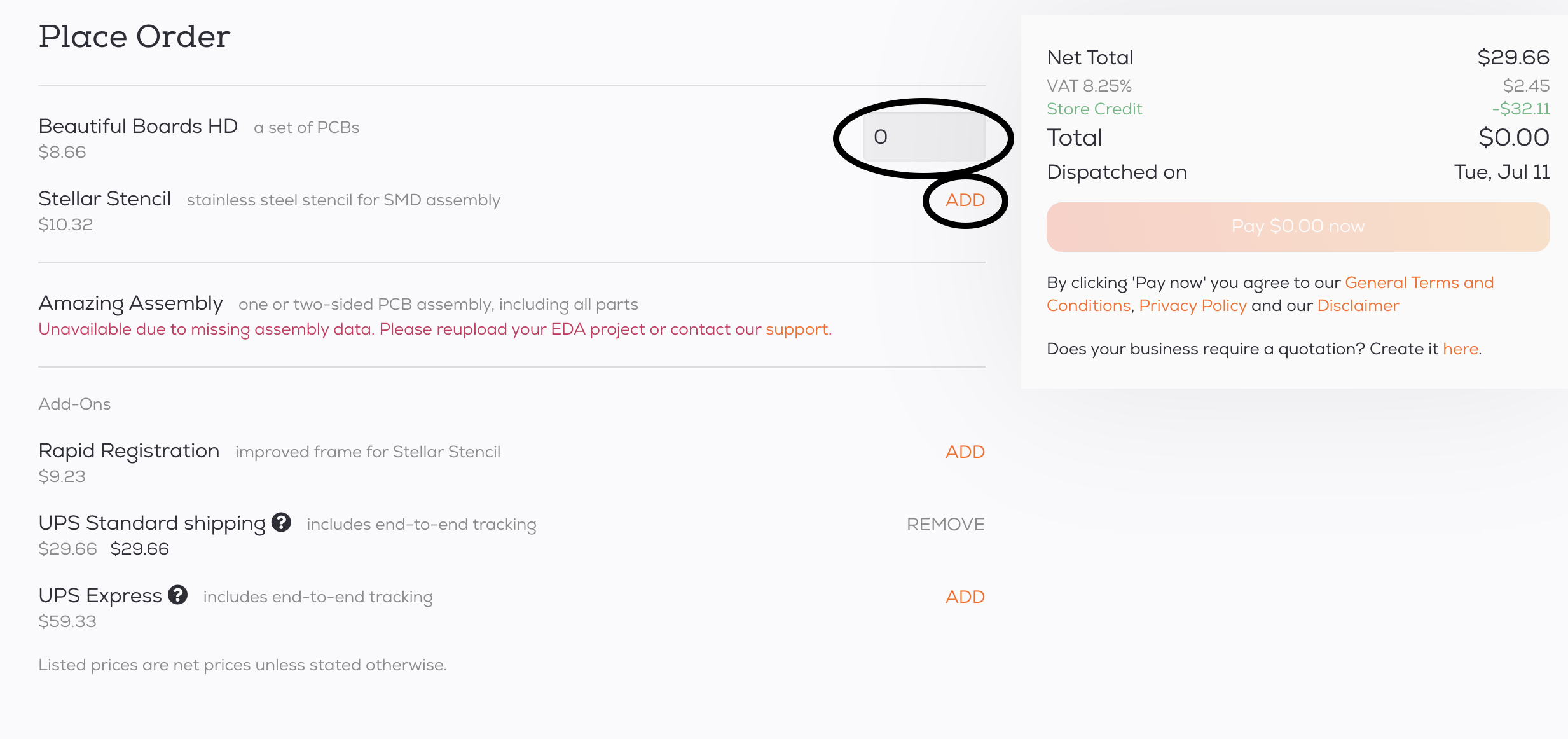
Task: Open the support link in assembly warning
Action: point(797,329)
